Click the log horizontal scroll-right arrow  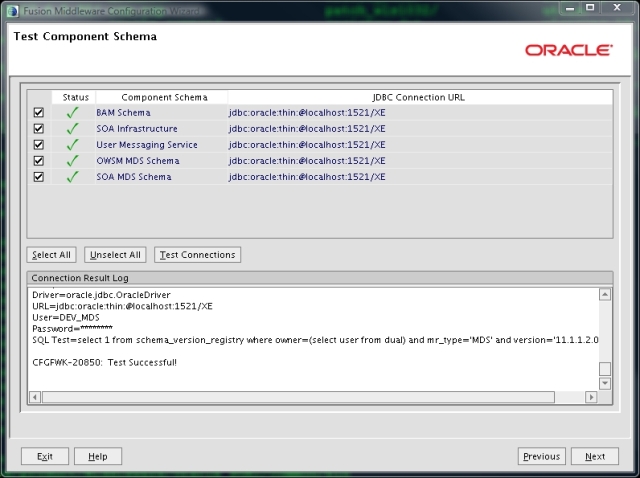pyautogui.click(x=591, y=397)
